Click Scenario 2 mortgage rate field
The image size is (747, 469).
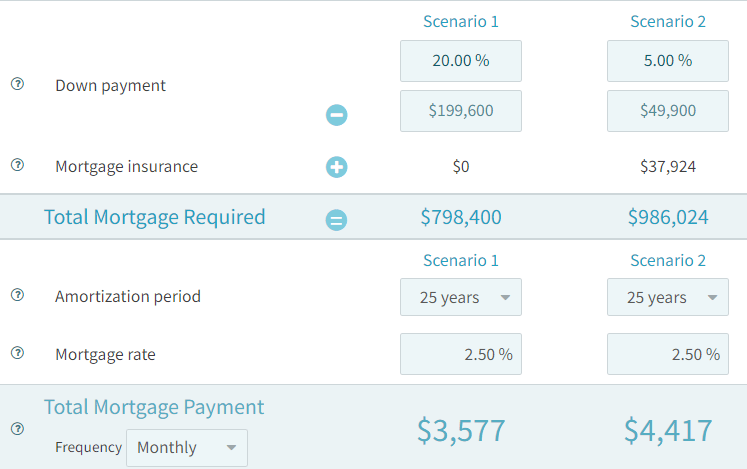click(667, 354)
